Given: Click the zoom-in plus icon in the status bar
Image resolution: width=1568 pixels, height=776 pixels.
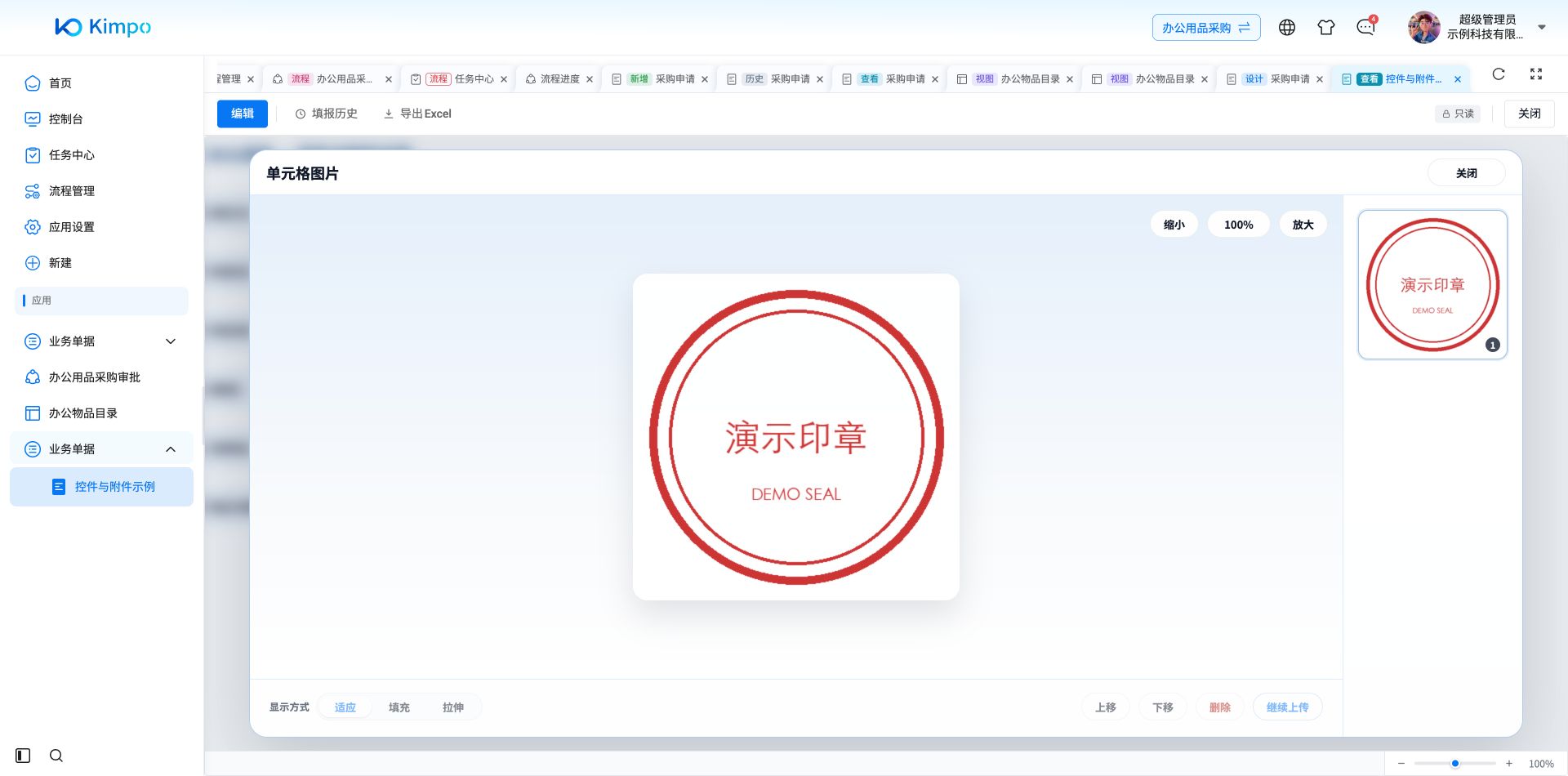Looking at the screenshot, I should pyautogui.click(x=1509, y=764).
